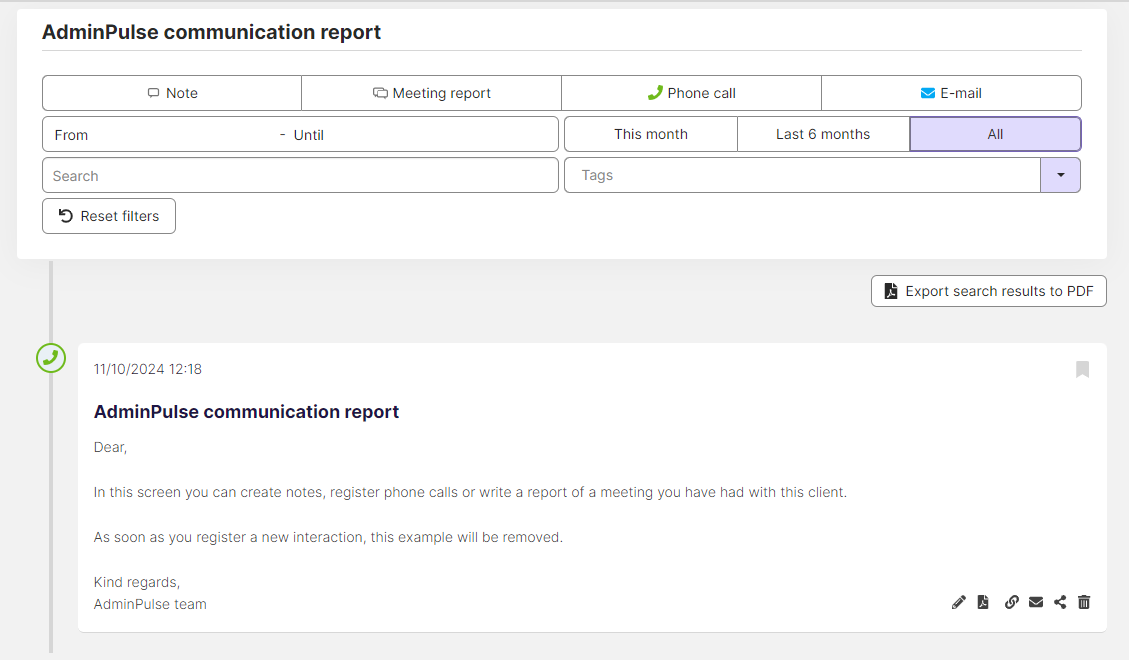
Task: Send entry via the envelope icon
Action: (1036, 602)
